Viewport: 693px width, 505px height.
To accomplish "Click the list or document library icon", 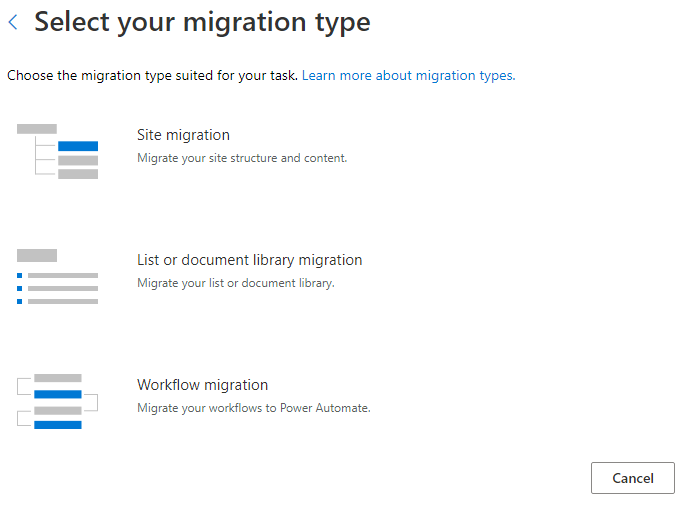I will point(57,277).
